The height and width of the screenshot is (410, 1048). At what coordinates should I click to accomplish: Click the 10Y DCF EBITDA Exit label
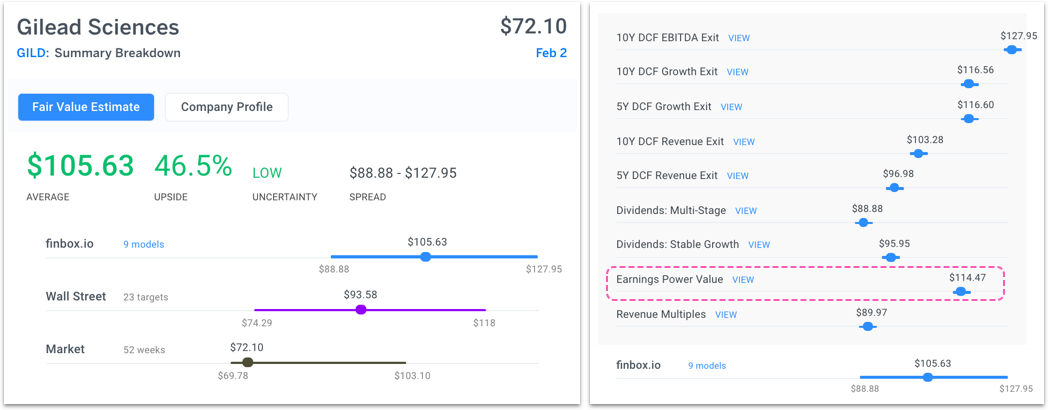coord(668,37)
